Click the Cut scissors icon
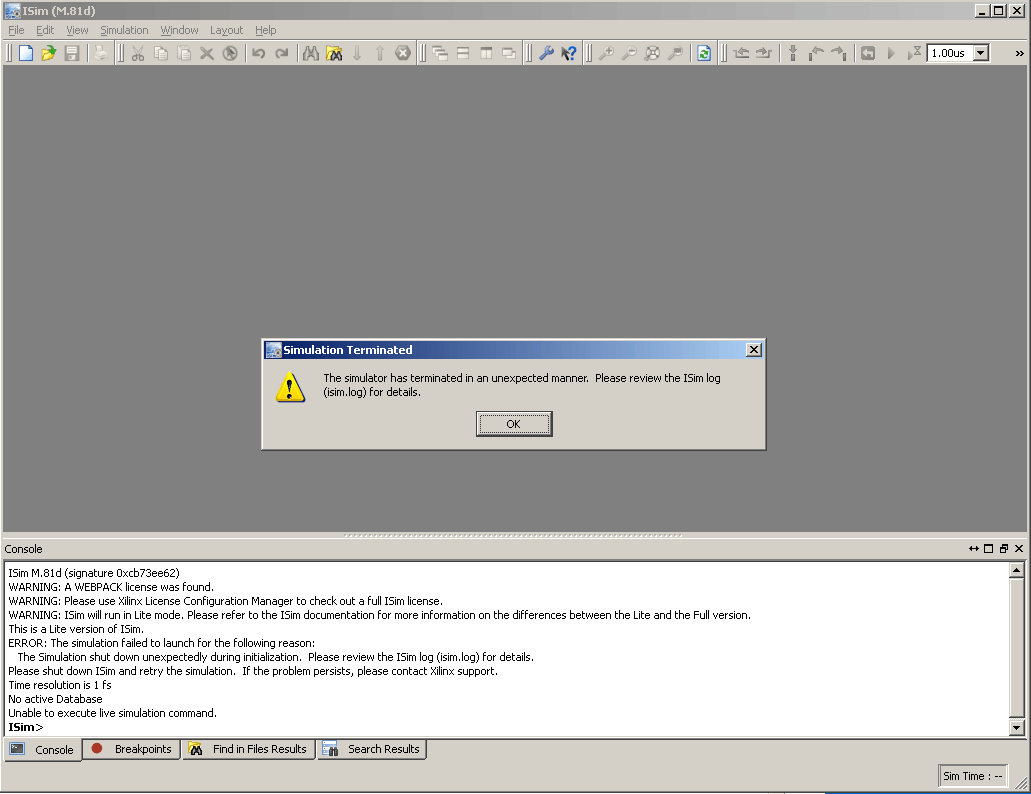This screenshot has height=794, width=1031. click(x=137, y=53)
